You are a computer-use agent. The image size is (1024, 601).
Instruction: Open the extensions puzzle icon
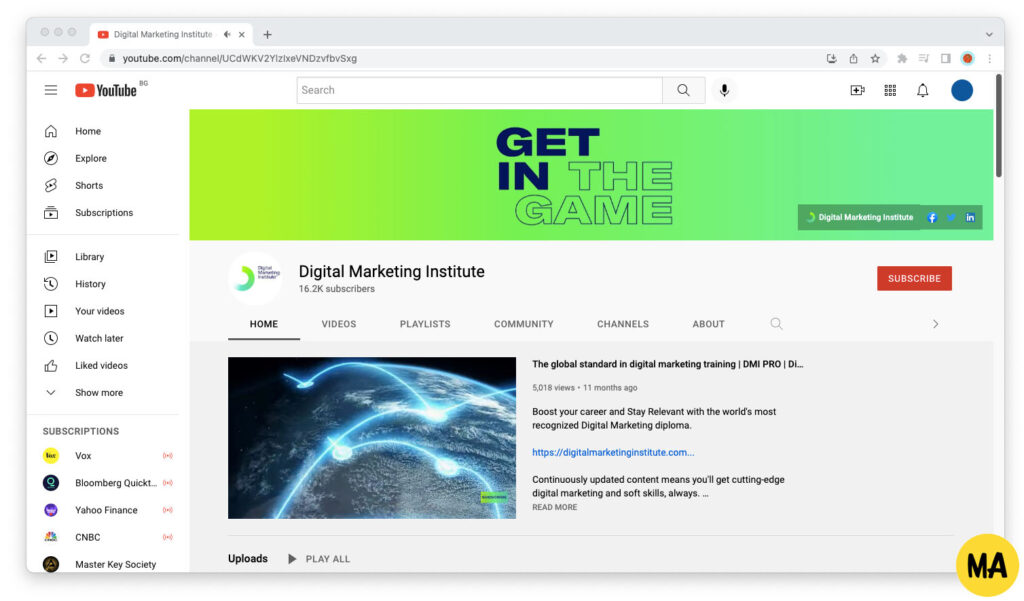(902, 58)
